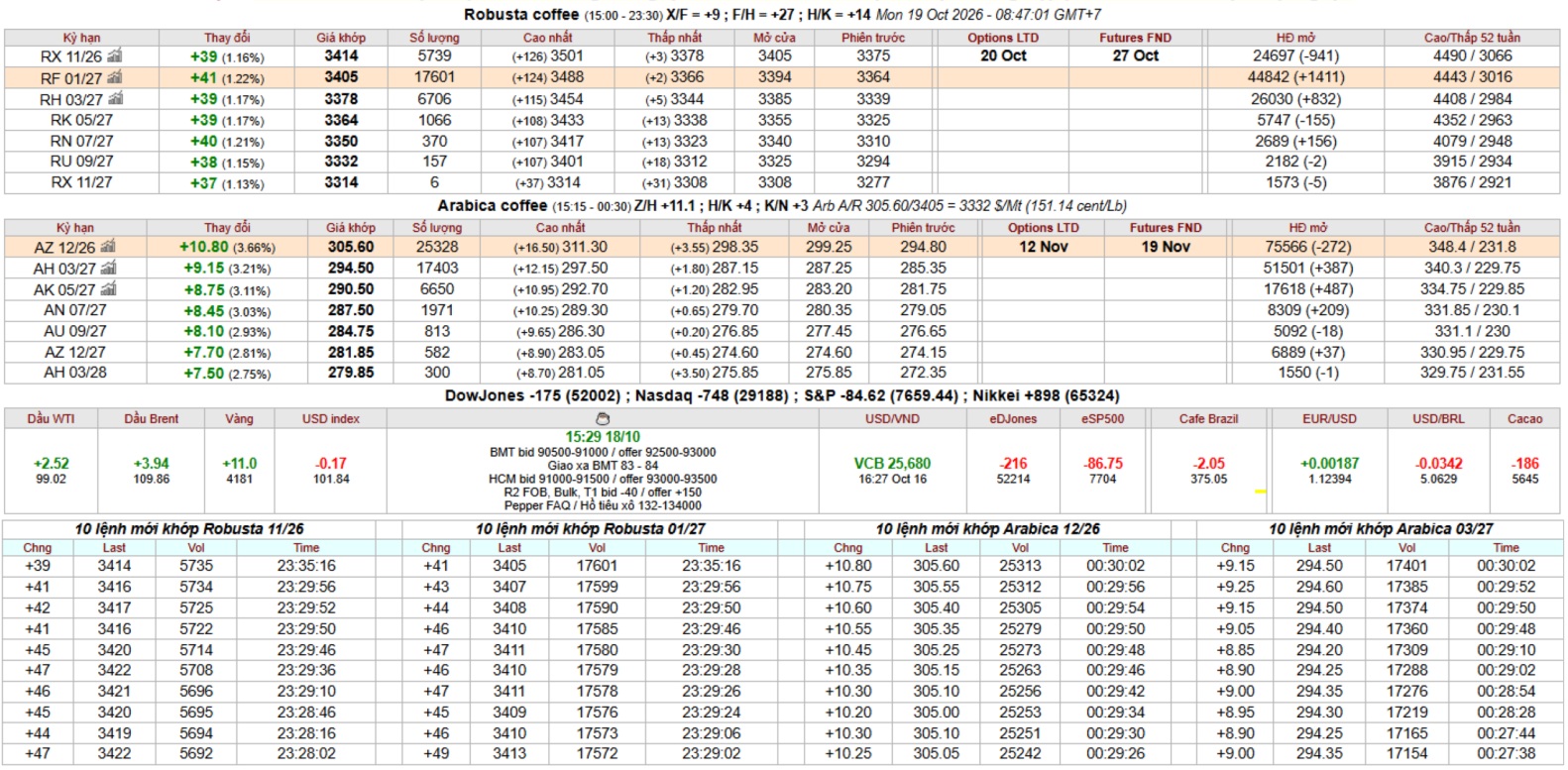Viewport: 1568px width, 770px height.
Task: Click the Pepper FAQ price line
Action: 603,505
